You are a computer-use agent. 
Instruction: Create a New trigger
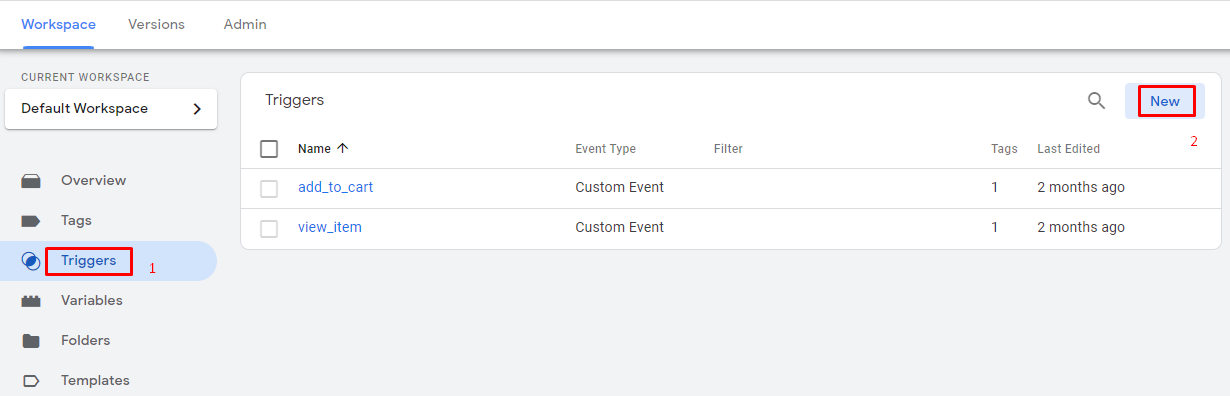(1165, 101)
